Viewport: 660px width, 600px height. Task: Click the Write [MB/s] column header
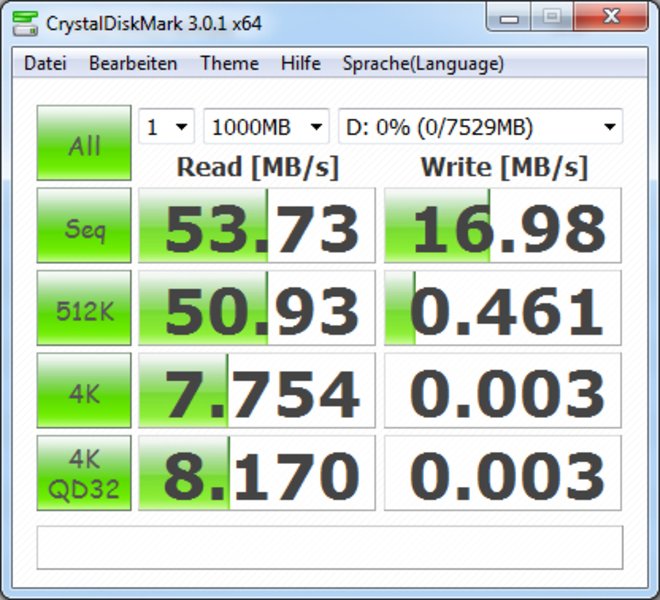tap(504, 168)
